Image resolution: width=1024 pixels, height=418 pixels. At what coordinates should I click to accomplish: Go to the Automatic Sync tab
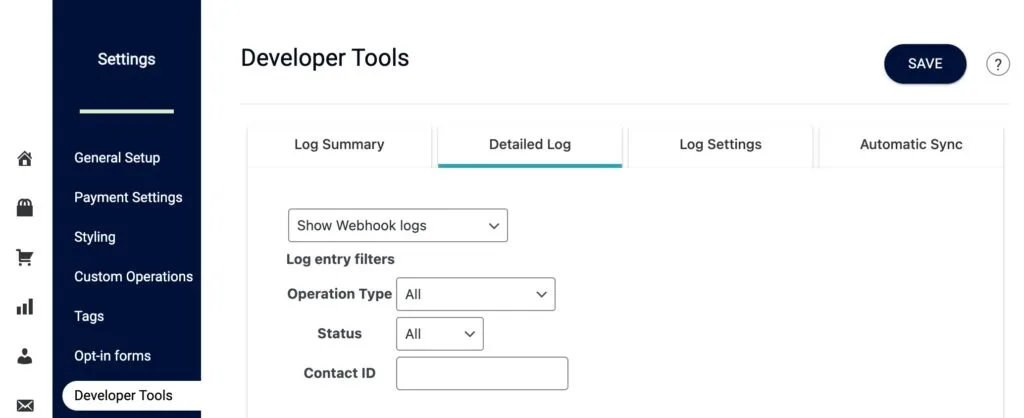[x=911, y=145]
